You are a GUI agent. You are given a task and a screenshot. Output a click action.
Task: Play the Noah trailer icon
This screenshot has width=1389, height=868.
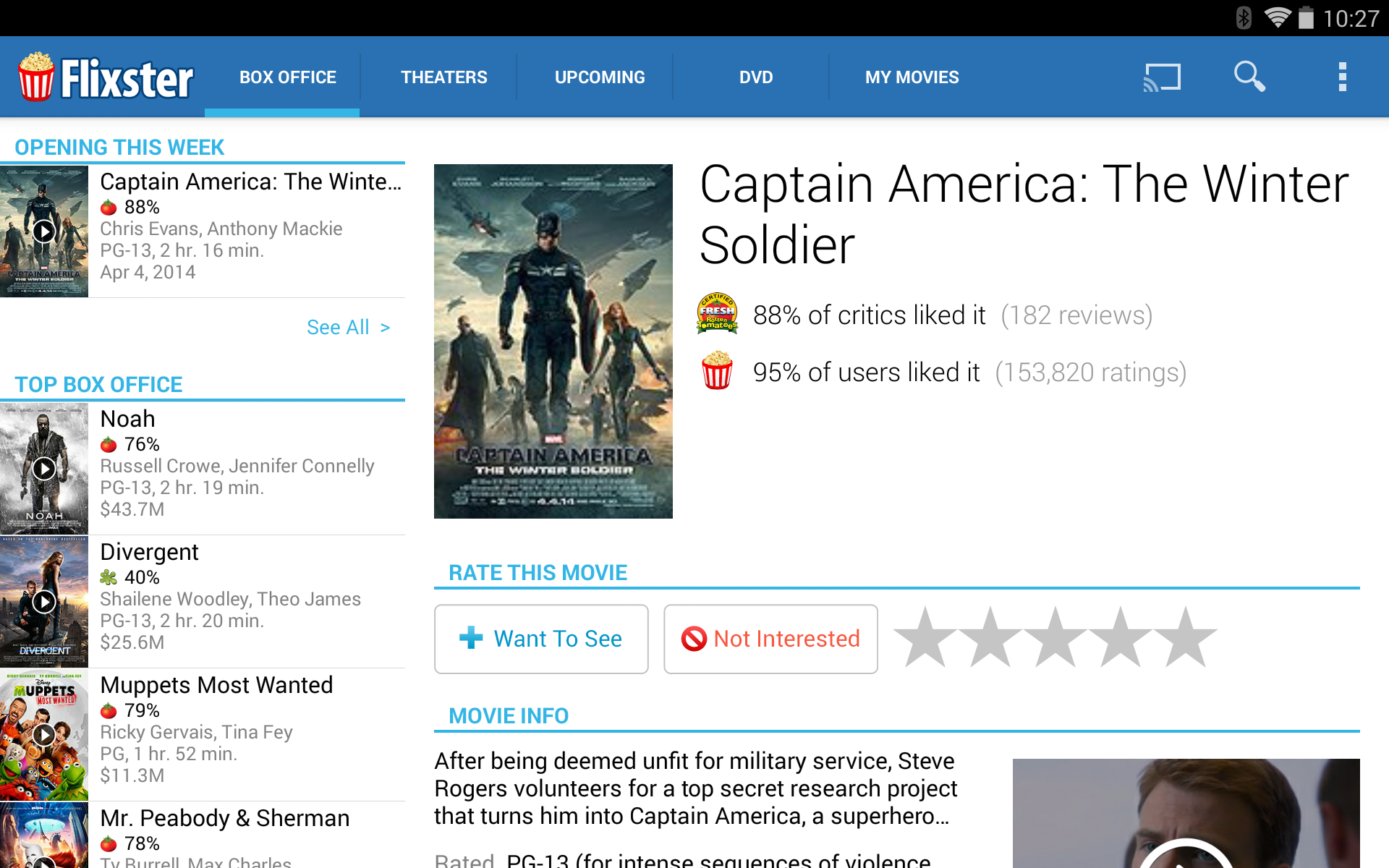43,469
